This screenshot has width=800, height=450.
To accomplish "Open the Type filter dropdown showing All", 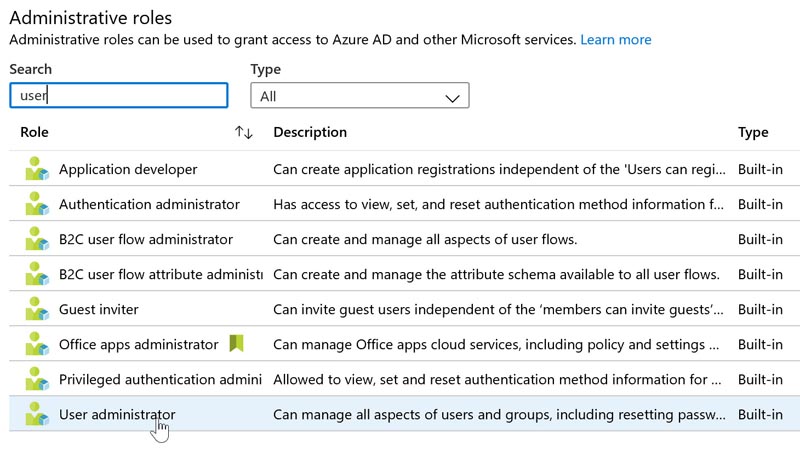I will [360, 95].
